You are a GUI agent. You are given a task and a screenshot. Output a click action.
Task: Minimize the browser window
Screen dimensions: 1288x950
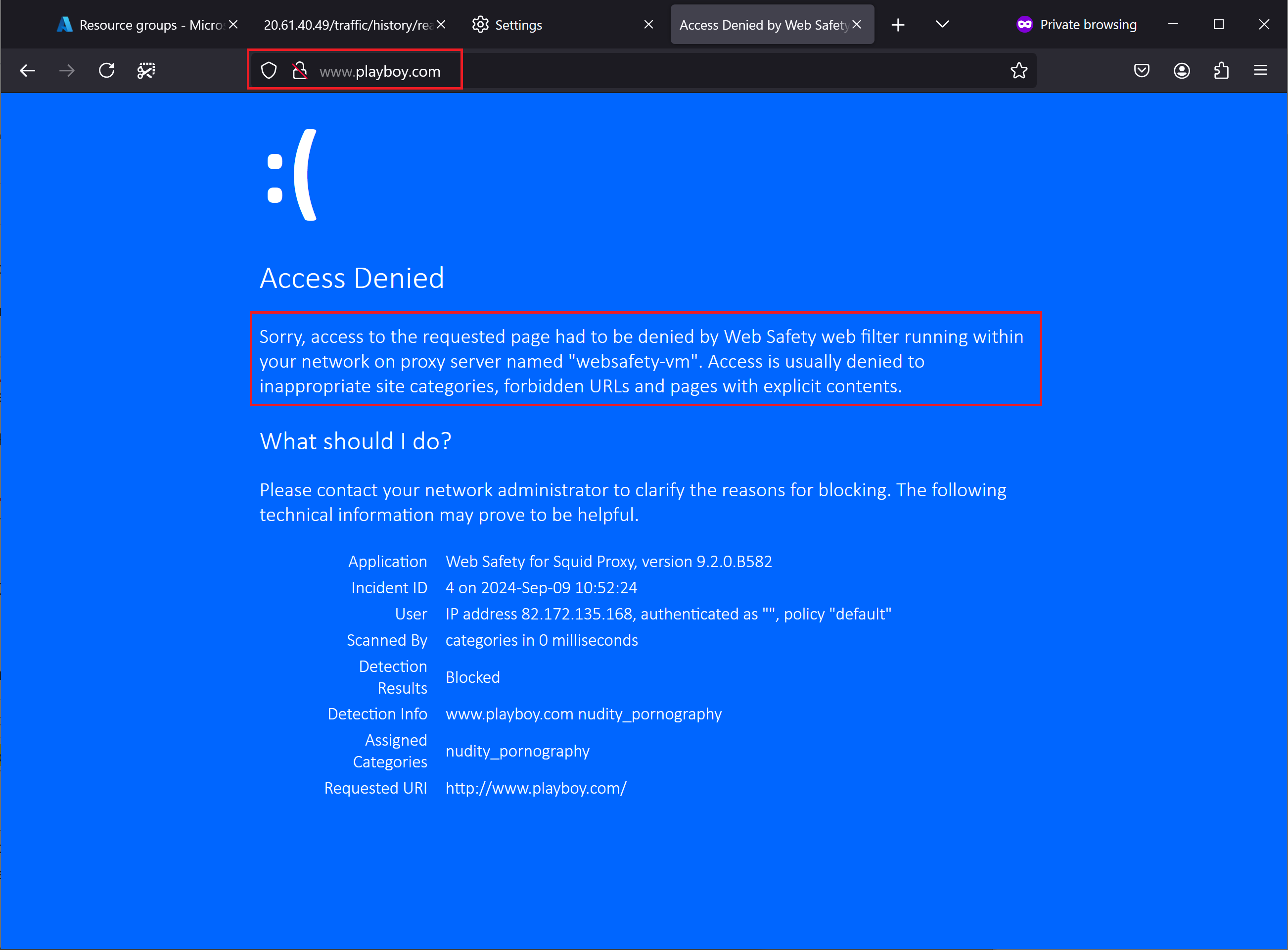pyautogui.click(x=1174, y=24)
